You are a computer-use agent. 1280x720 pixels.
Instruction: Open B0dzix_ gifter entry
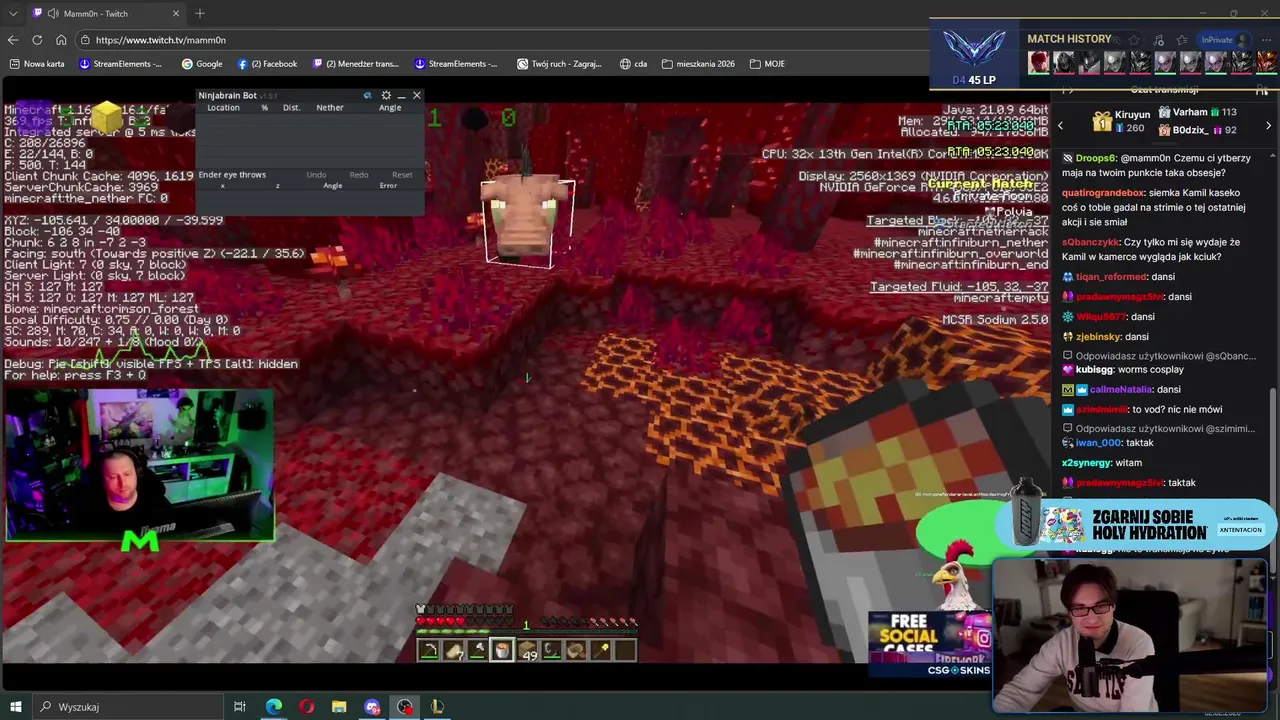[1197, 130]
